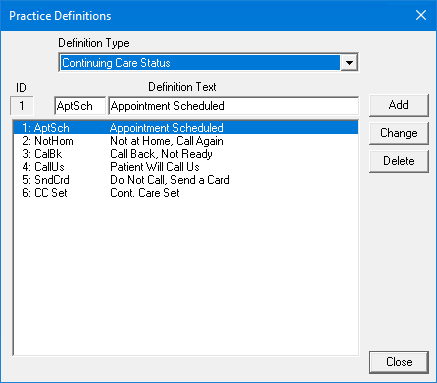Select the Continuing Care Status combo box
437x383 pixels.
point(208,62)
